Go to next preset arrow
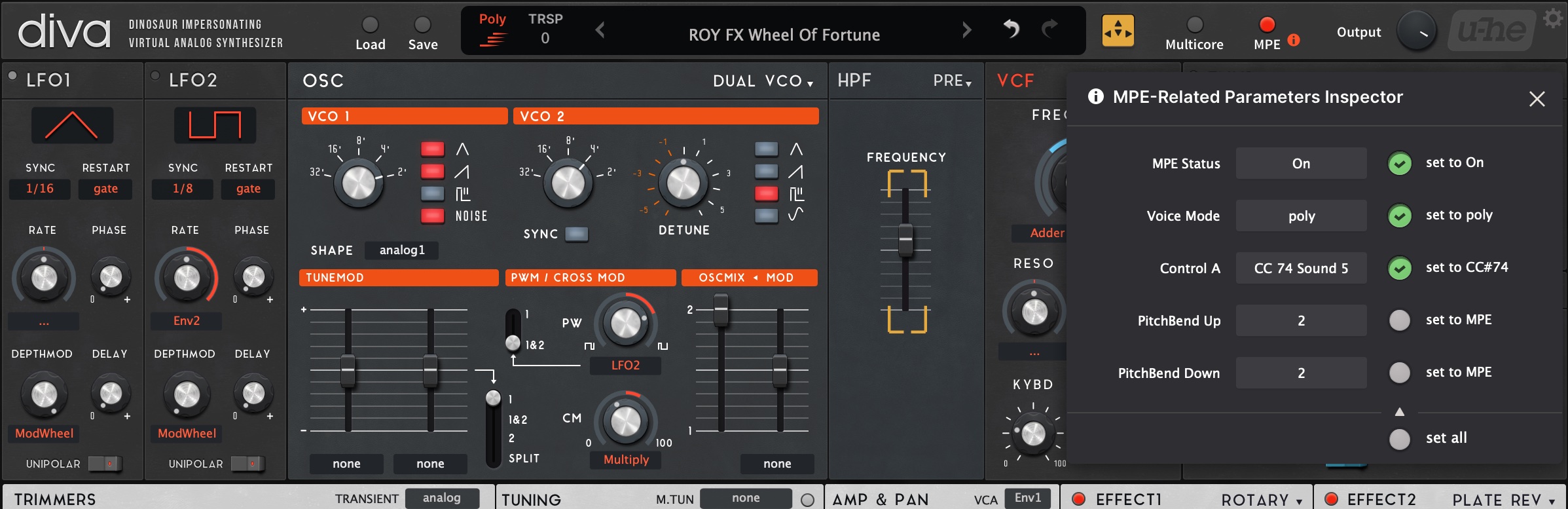This screenshot has width=1568, height=509. coord(967,29)
